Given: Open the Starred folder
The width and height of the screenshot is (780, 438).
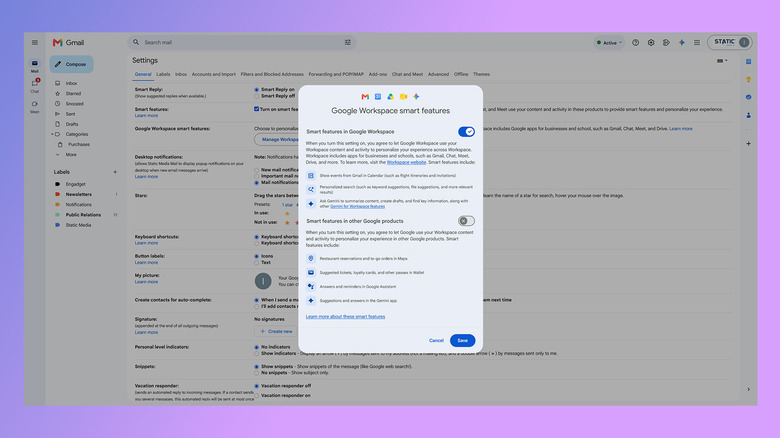Looking at the screenshot, I should tap(73, 94).
